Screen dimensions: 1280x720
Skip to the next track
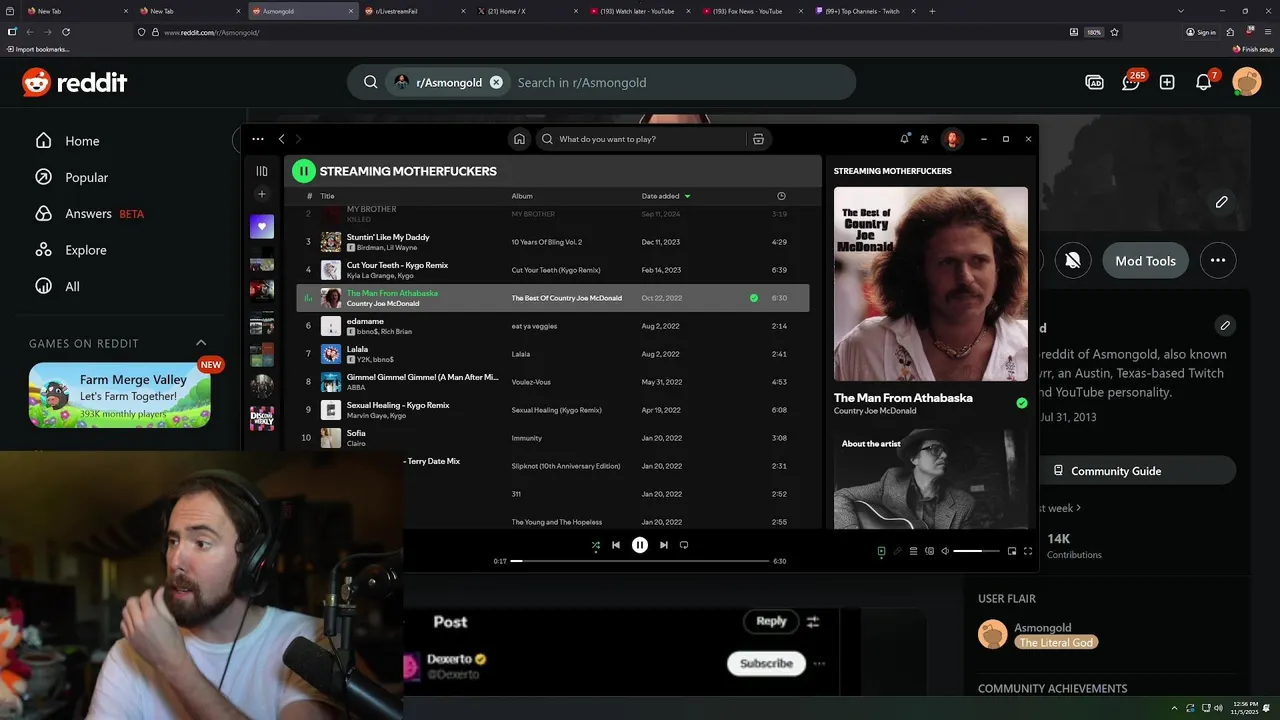point(663,545)
